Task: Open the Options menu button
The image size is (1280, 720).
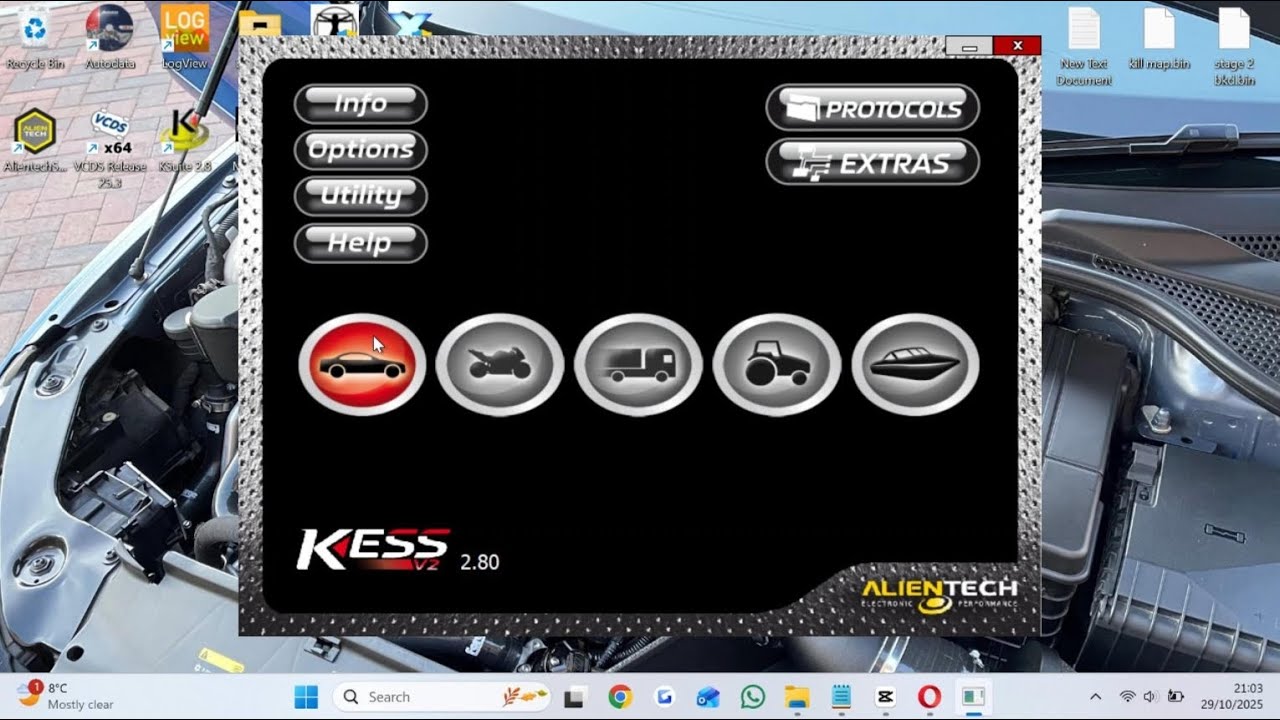Action: pos(361,150)
